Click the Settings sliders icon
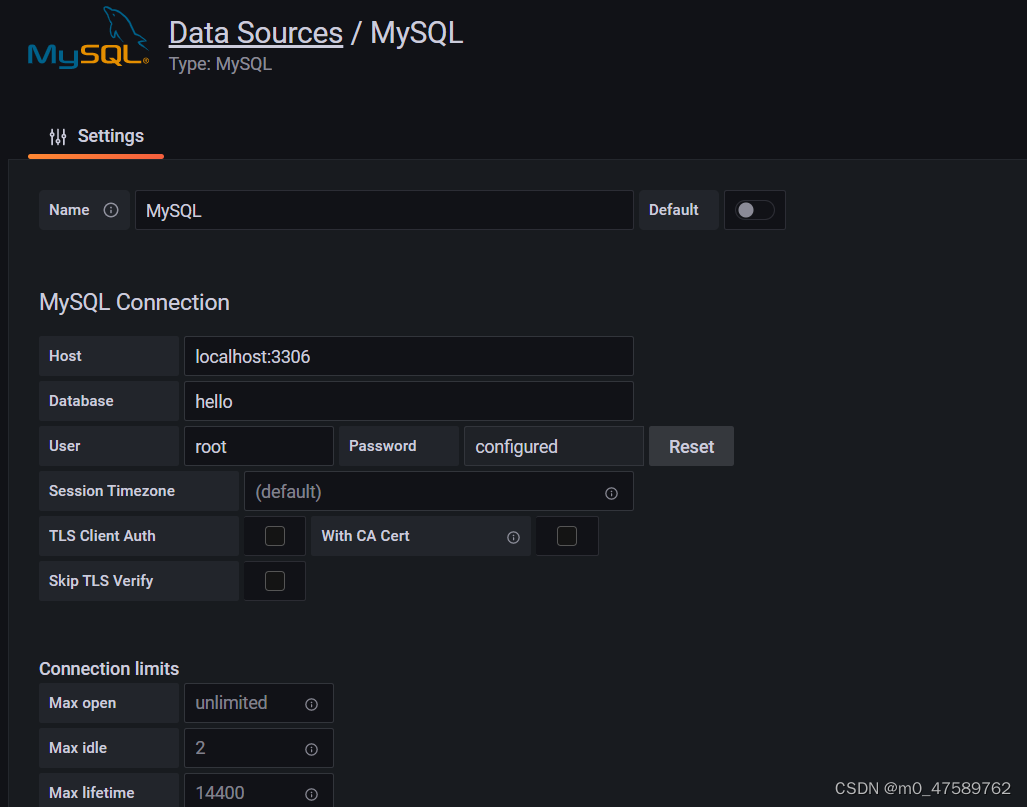 click(58, 137)
